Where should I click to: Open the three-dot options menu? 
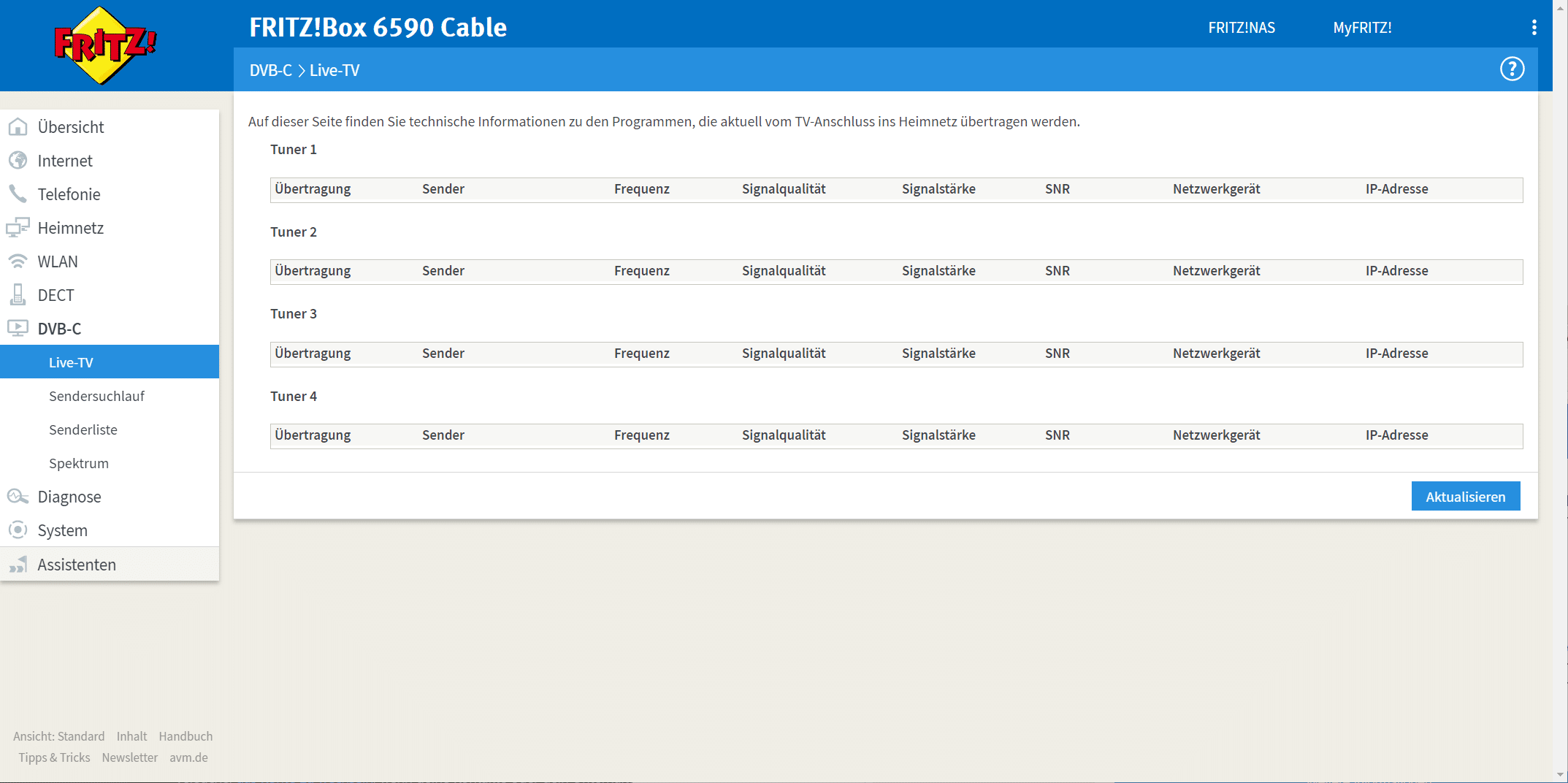coord(1534,28)
